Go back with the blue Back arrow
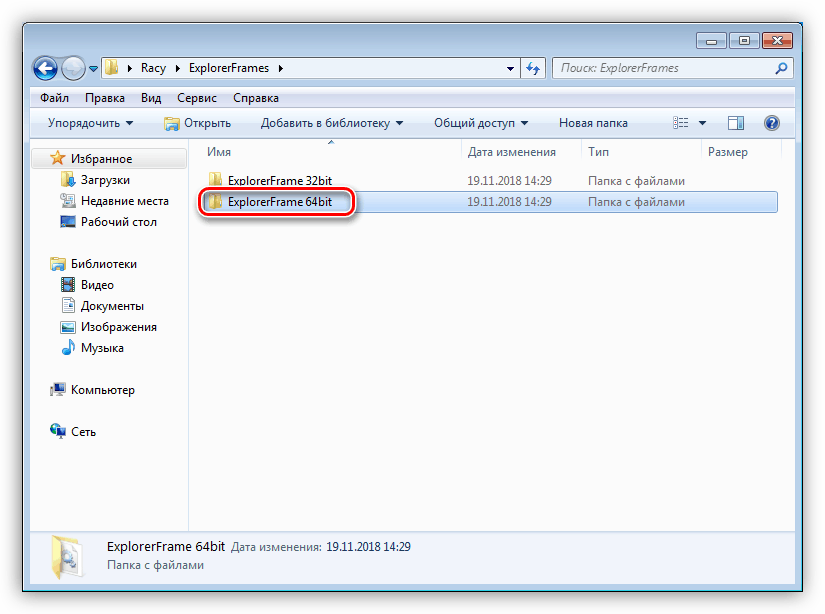 (45, 68)
